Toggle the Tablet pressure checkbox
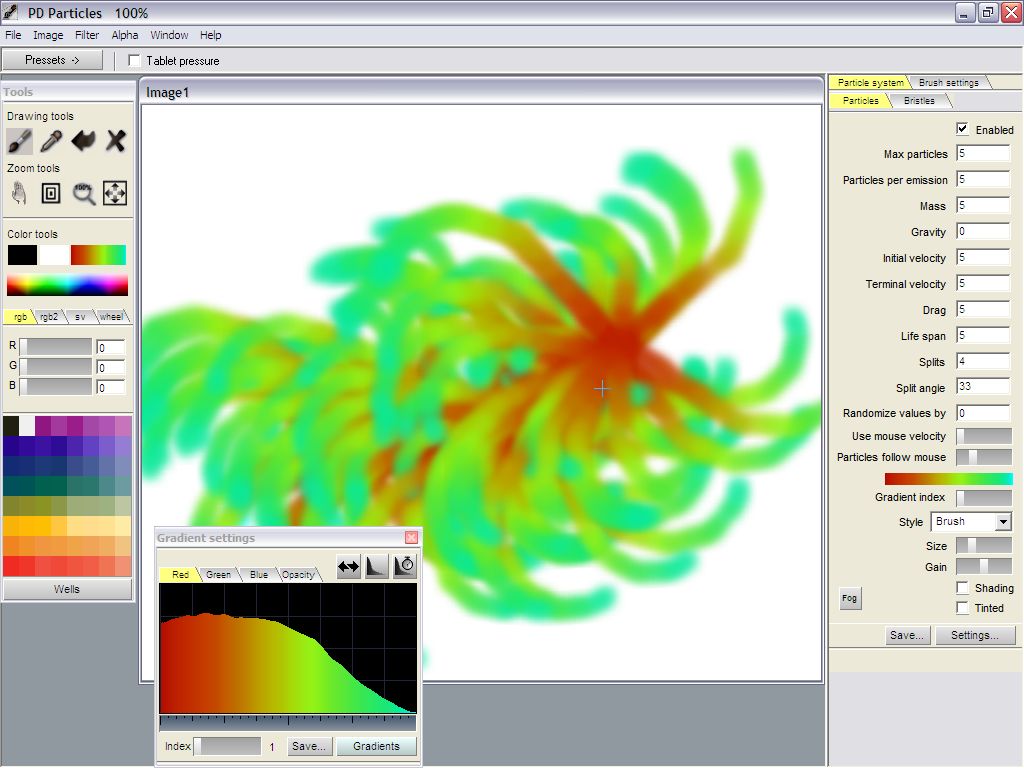Screen dimensions: 1024x768 135,61
